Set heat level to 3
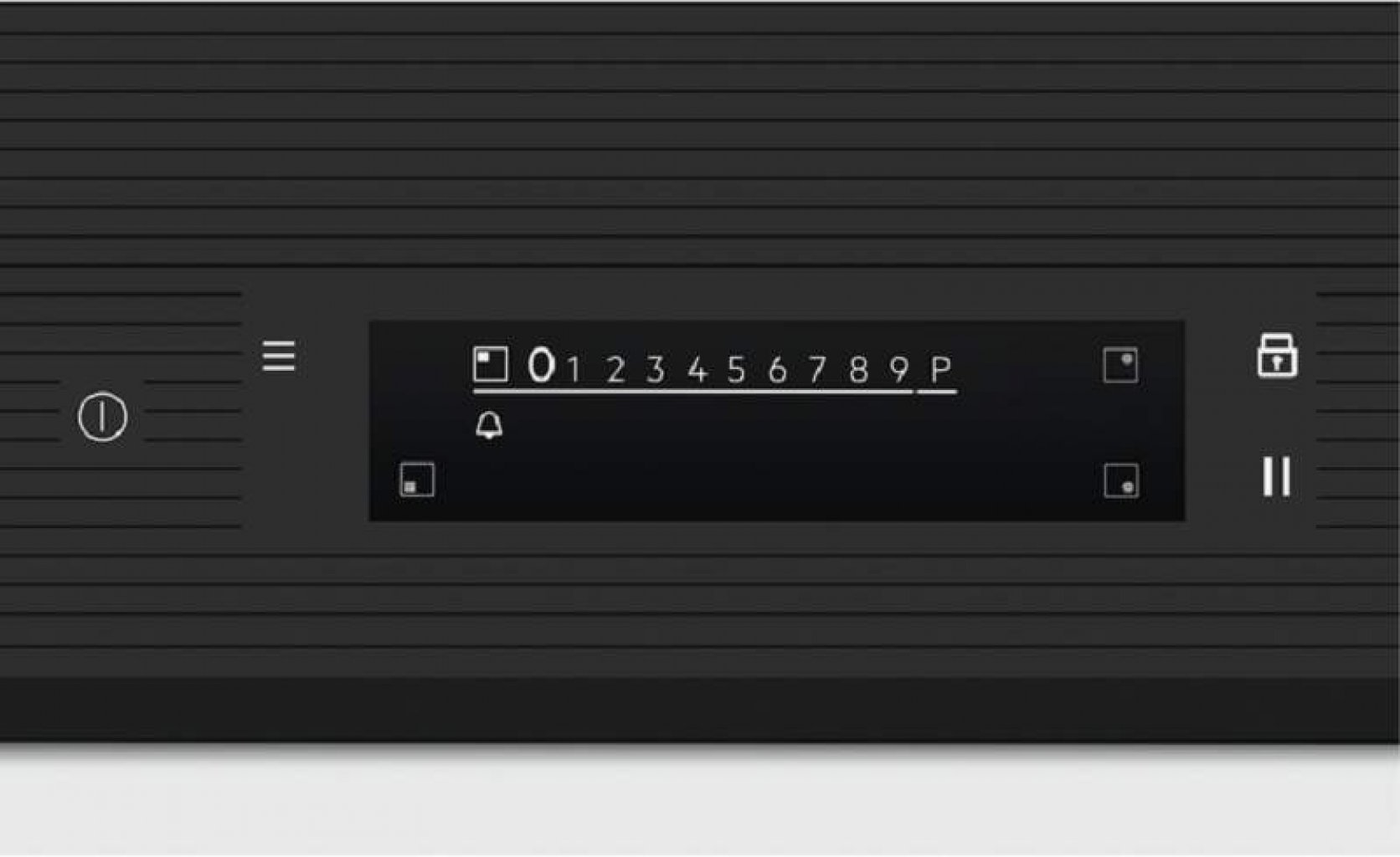The height and width of the screenshot is (857, 1400). pyautogui.click(x=656, y=369)
